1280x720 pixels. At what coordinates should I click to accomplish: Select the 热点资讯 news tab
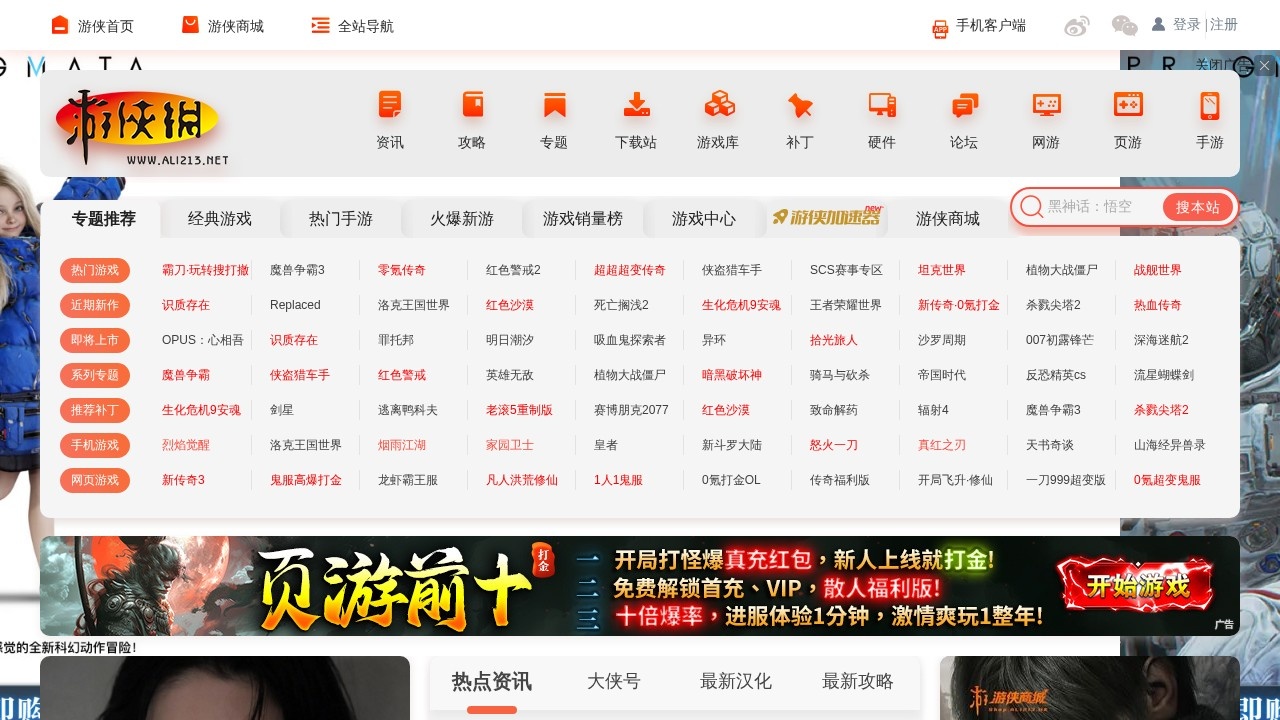[492, 682]
